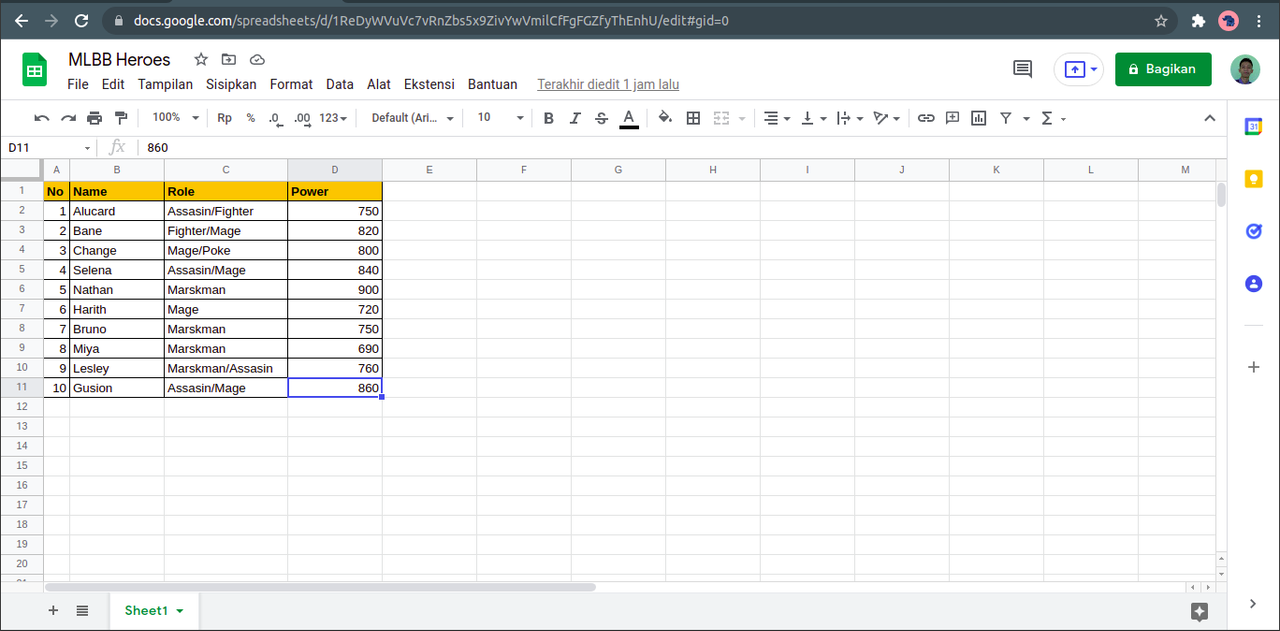
Task: Click the undo icon in toolbar
Action: pyautogui.click(x=42, y=118)
